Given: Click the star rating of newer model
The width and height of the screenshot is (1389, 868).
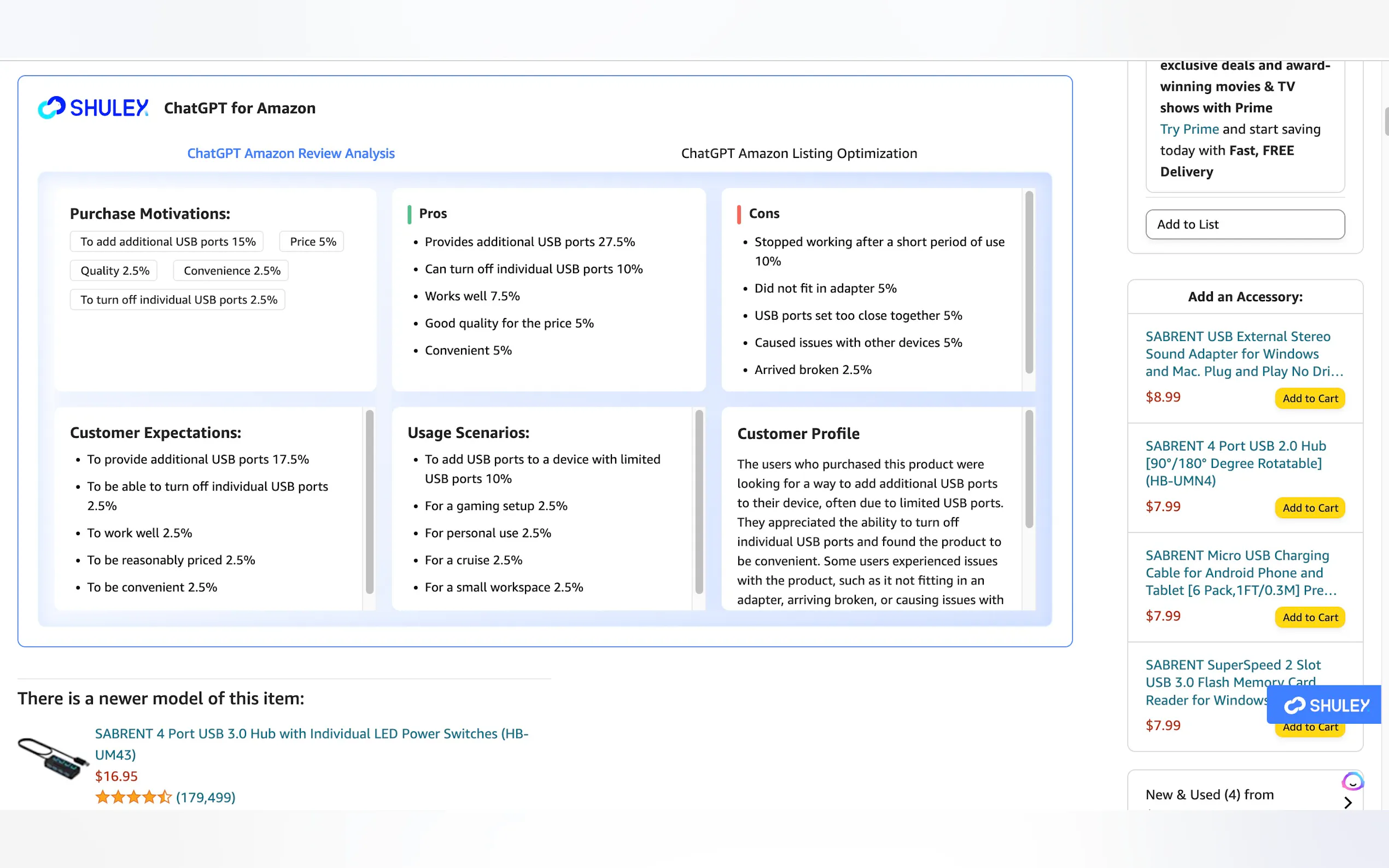Looking at the screenshot, I should click(x=133, y=797).
